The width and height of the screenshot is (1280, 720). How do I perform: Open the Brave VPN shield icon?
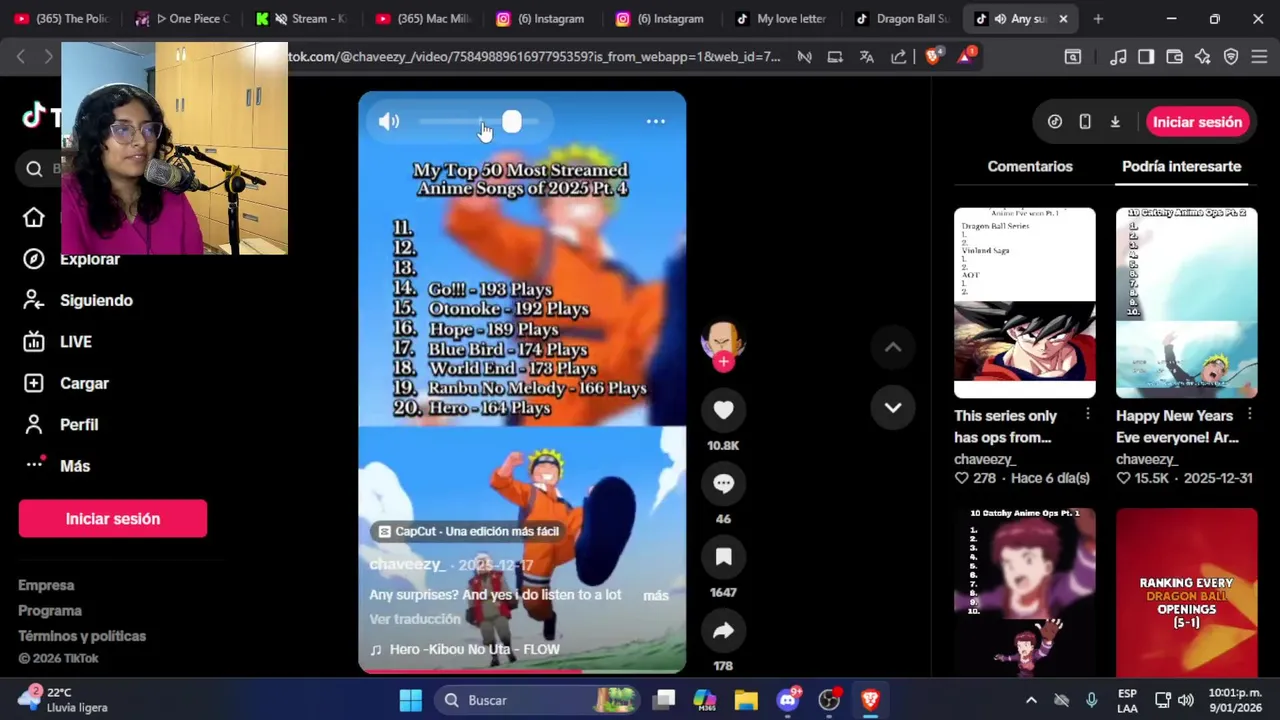[1231, 57]
